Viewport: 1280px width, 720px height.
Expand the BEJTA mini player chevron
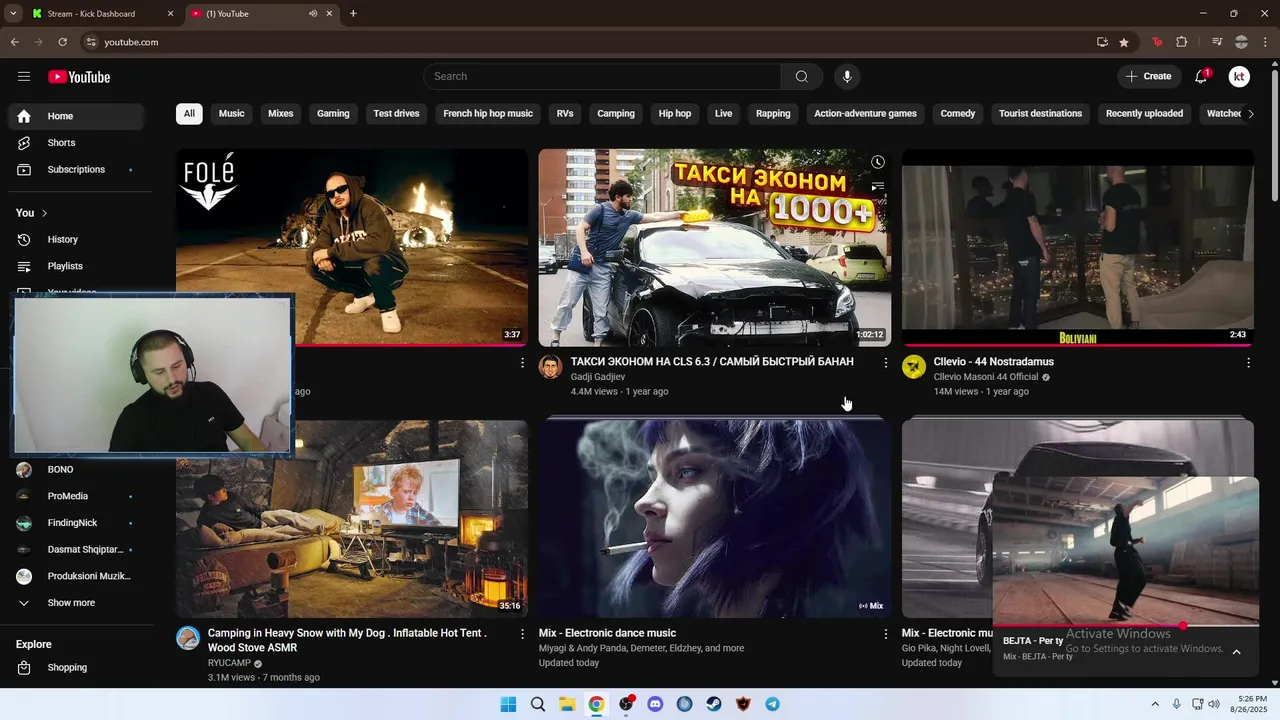click(1236, 652)
